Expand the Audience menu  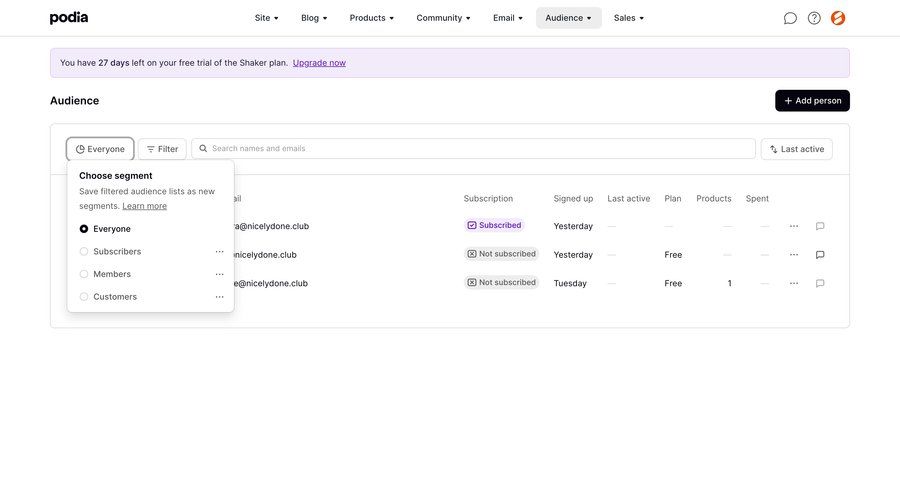(568, 18)
